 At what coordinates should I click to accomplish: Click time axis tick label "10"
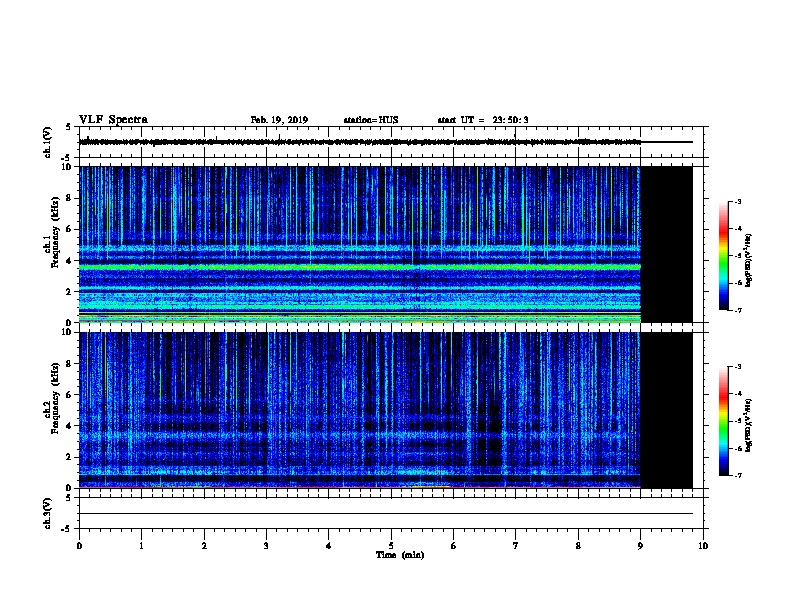point(703,546)
